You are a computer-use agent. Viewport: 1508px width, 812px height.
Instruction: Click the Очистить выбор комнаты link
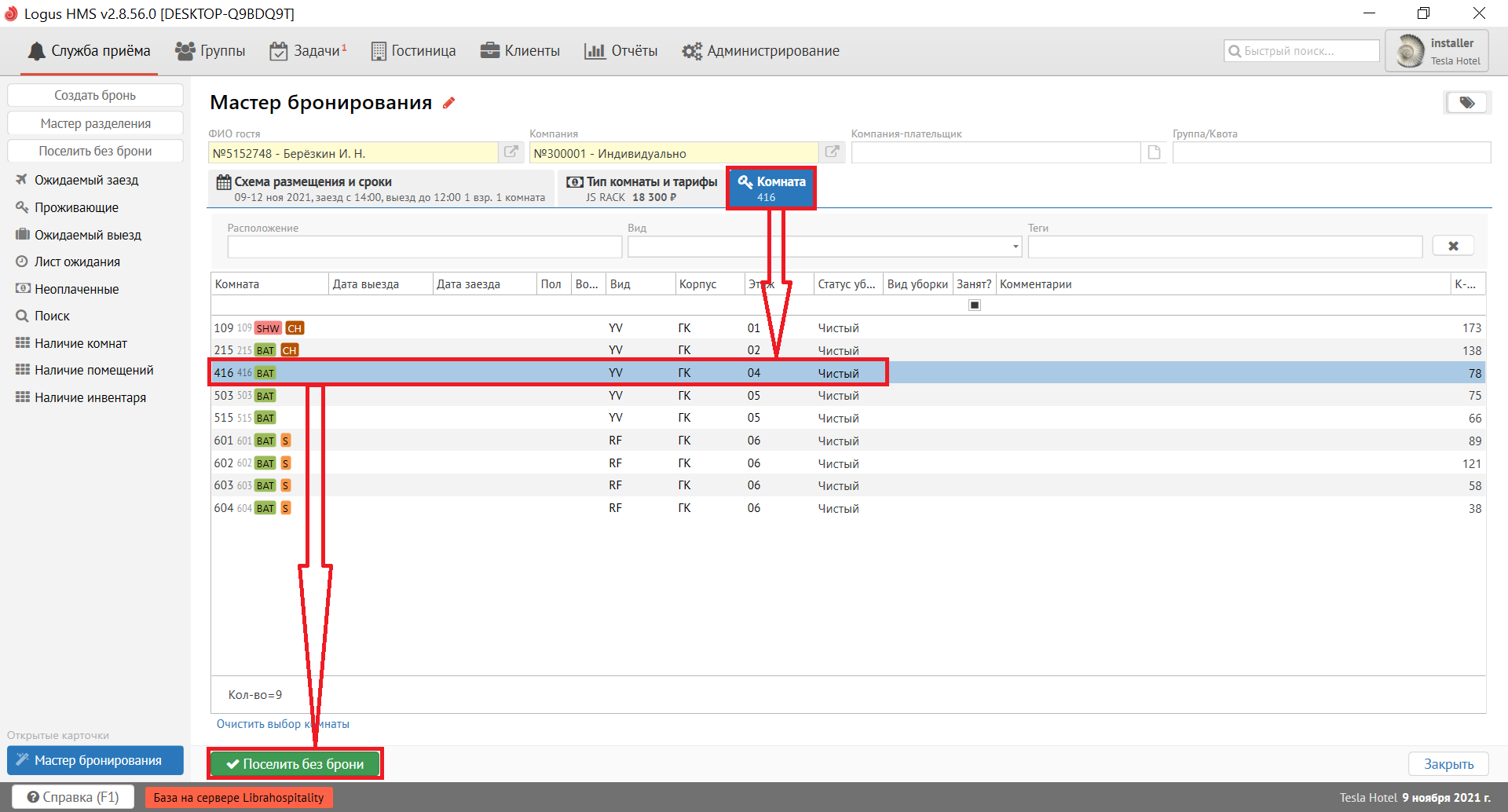pyautogui.click(x=283, y=724)
